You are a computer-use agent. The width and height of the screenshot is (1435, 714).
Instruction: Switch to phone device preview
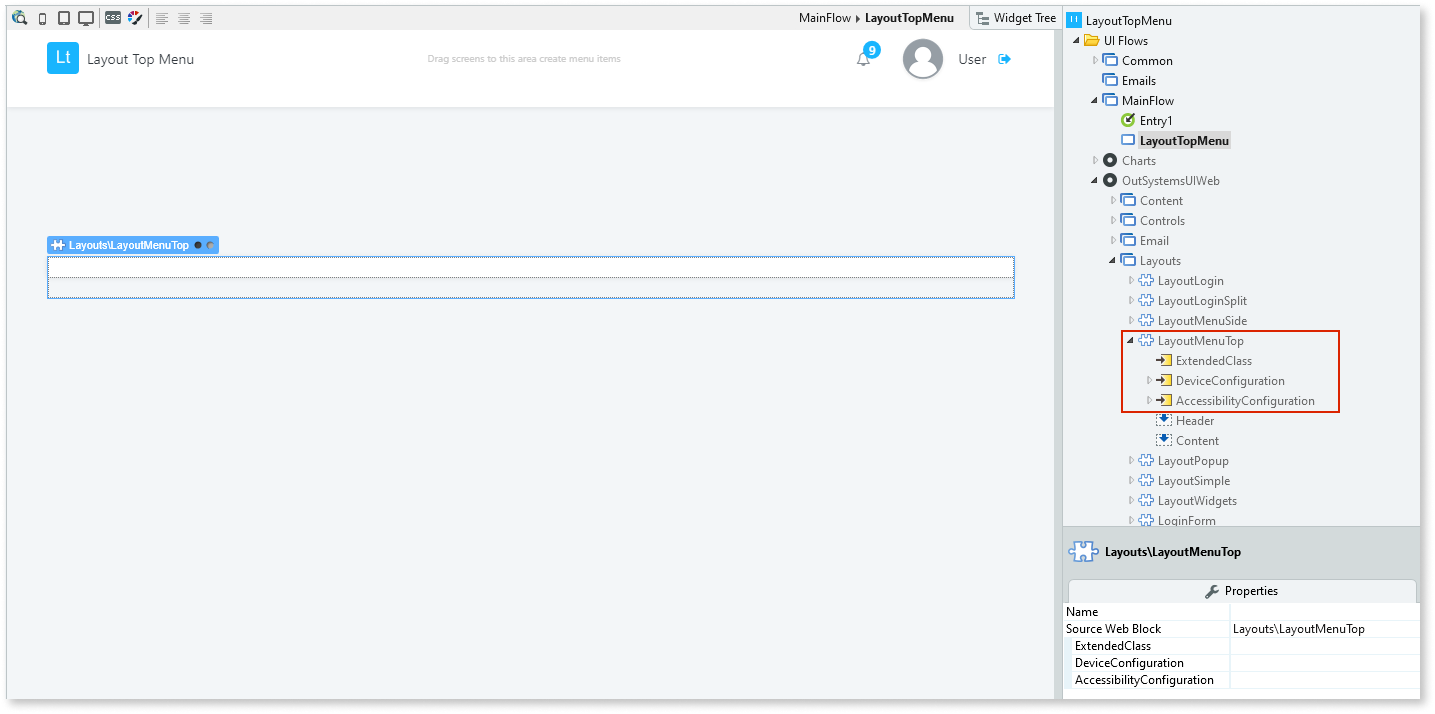(42, 17)
